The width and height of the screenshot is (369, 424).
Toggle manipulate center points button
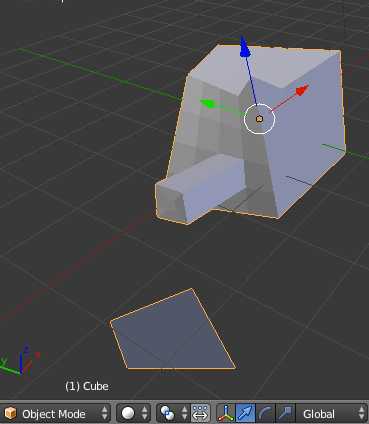click(200, 413)
